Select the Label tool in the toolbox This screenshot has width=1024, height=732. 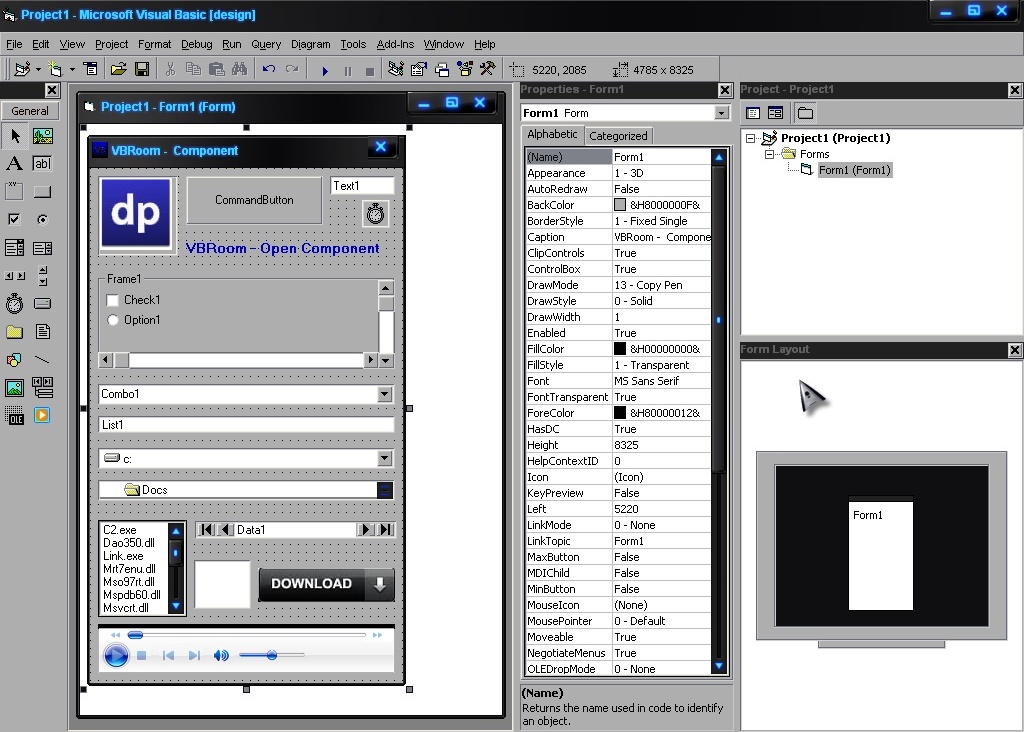click(14, 163)
